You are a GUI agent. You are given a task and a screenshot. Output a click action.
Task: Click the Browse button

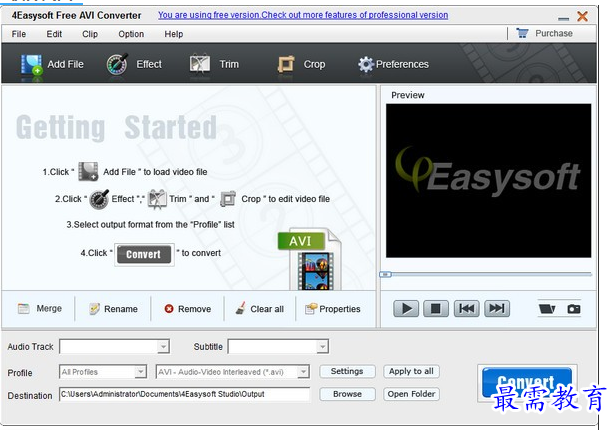pyautogui.click(x=347, y=394)
